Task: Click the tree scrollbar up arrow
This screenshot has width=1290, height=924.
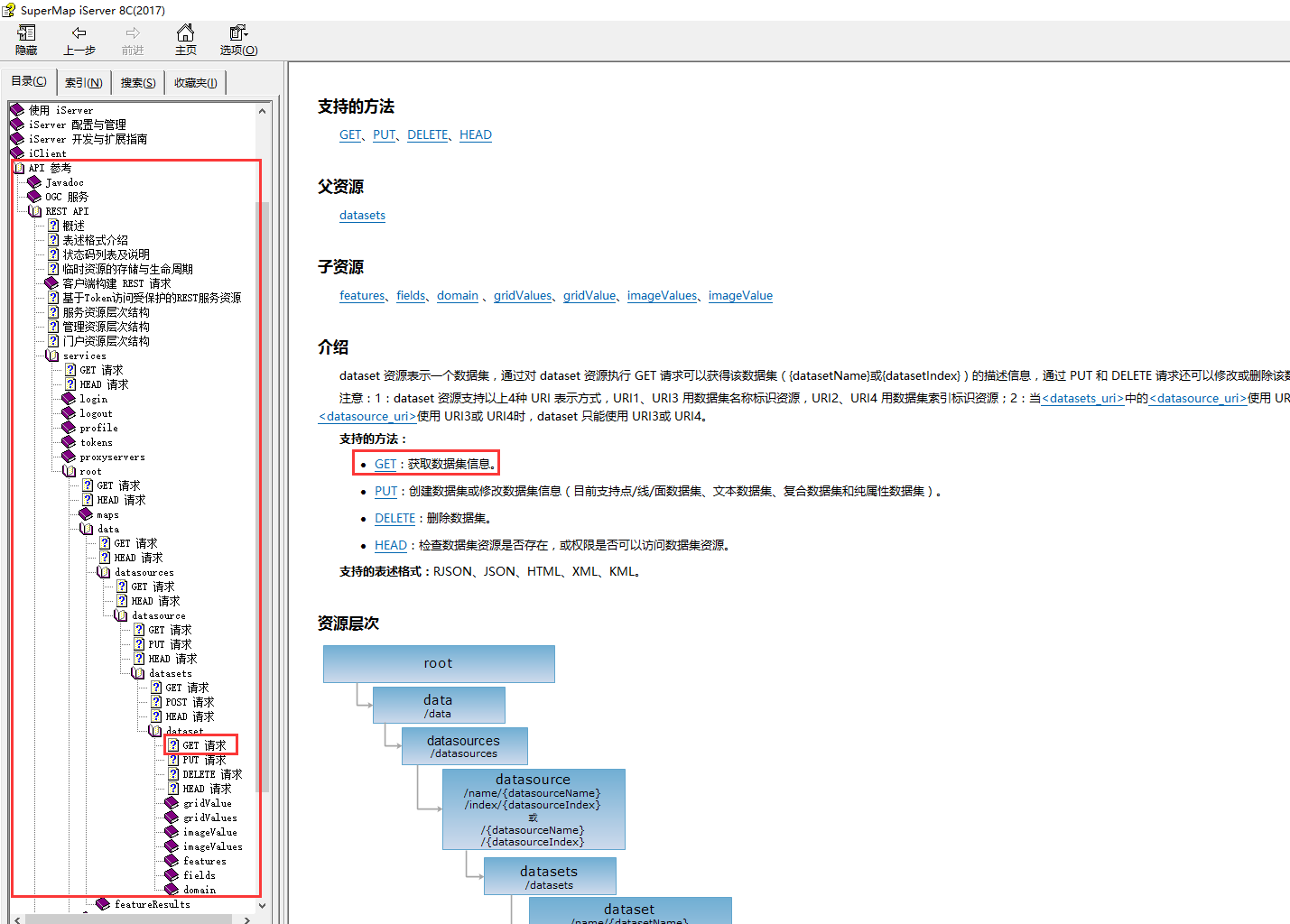Action: coord(262,111)
